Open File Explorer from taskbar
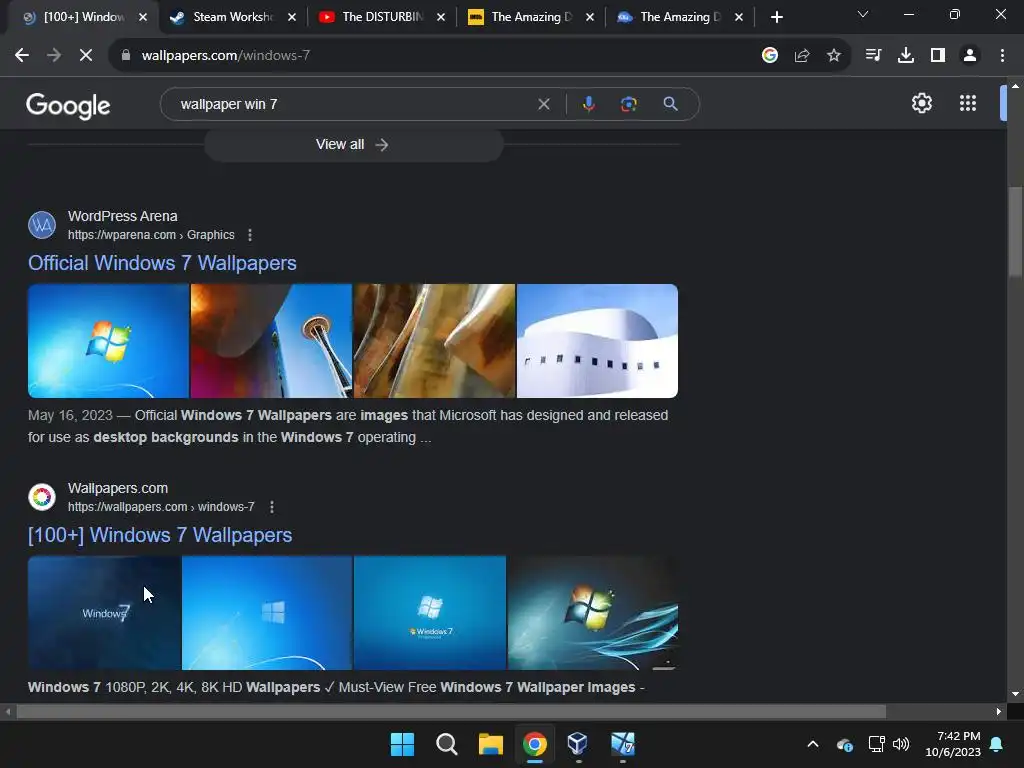Image resolution: width=1024 pixels, height=768 pixels. 490,744
